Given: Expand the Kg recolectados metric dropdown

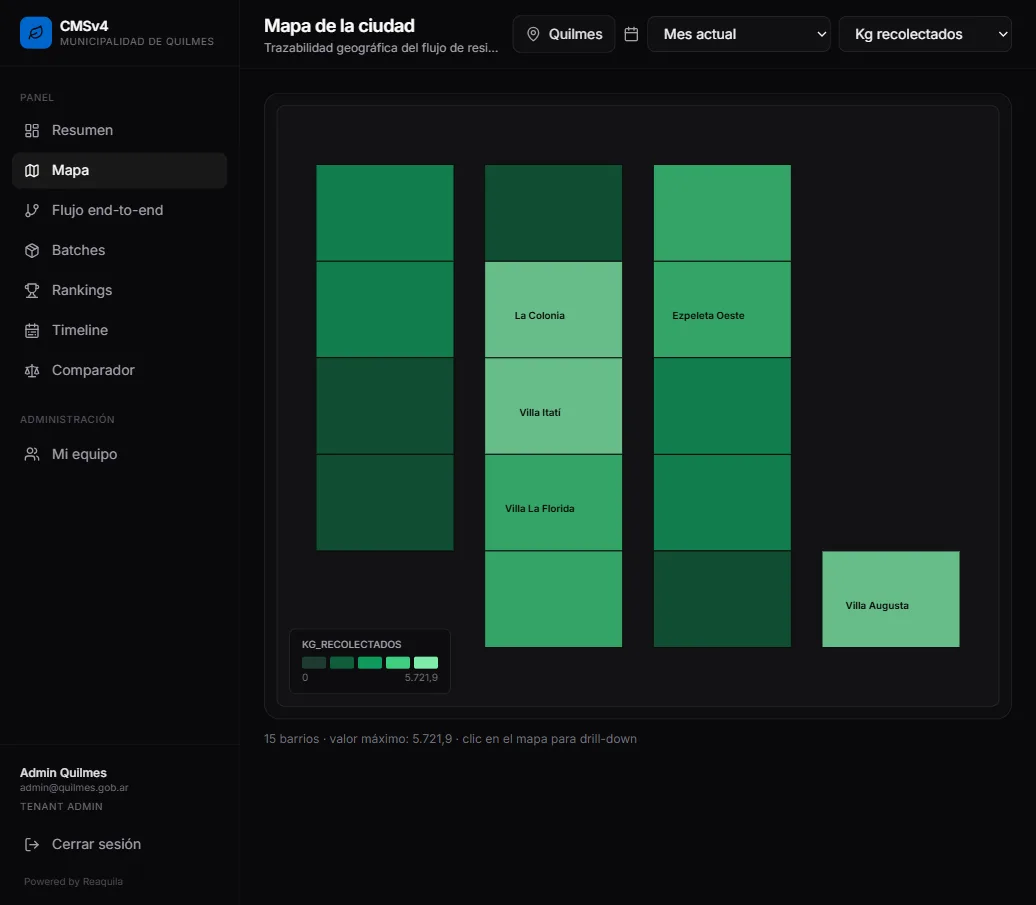Looking at the screenshot, I should [x=925, y=34].
